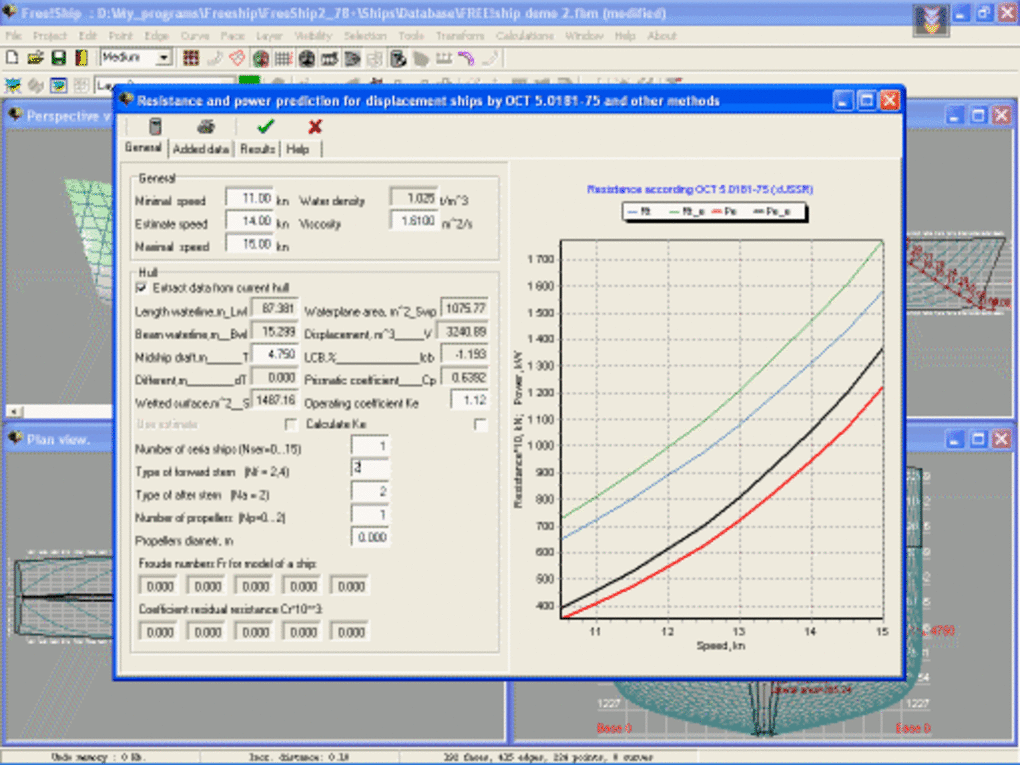Click the Propellers diameter input field
Image resolution: width=1020 pixels, height=765 pixels.
[x=369, y=537]
